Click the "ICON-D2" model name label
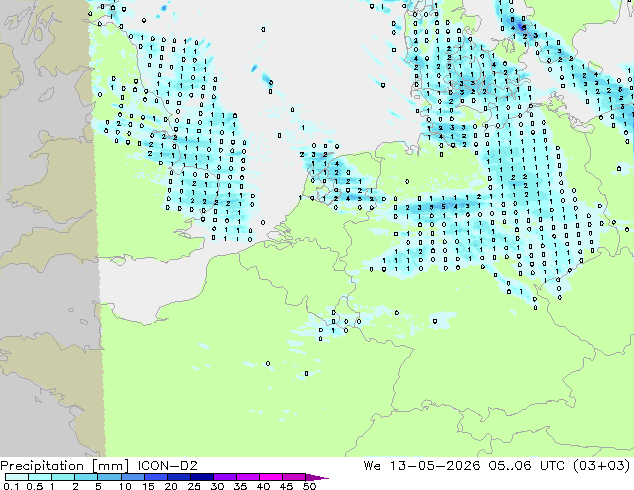This screenshot has height=490, width=634. 167,466
